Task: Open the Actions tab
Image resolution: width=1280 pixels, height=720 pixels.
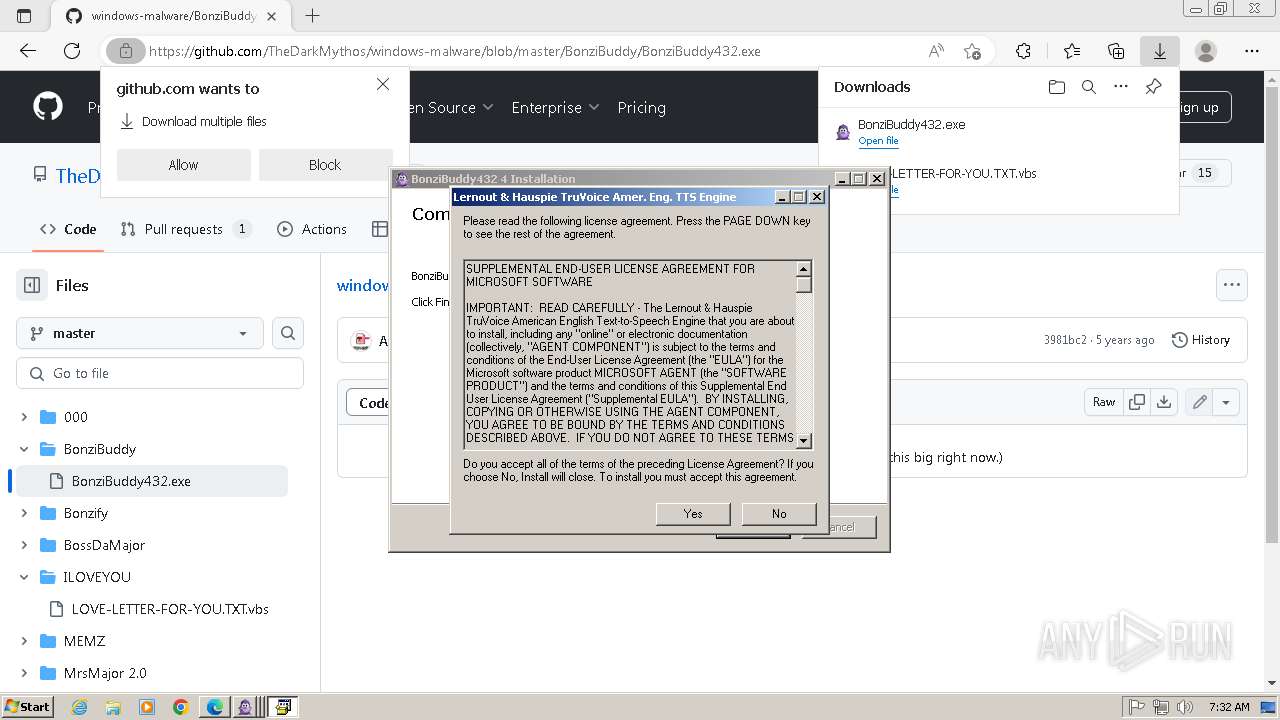Action: point(311,229)
